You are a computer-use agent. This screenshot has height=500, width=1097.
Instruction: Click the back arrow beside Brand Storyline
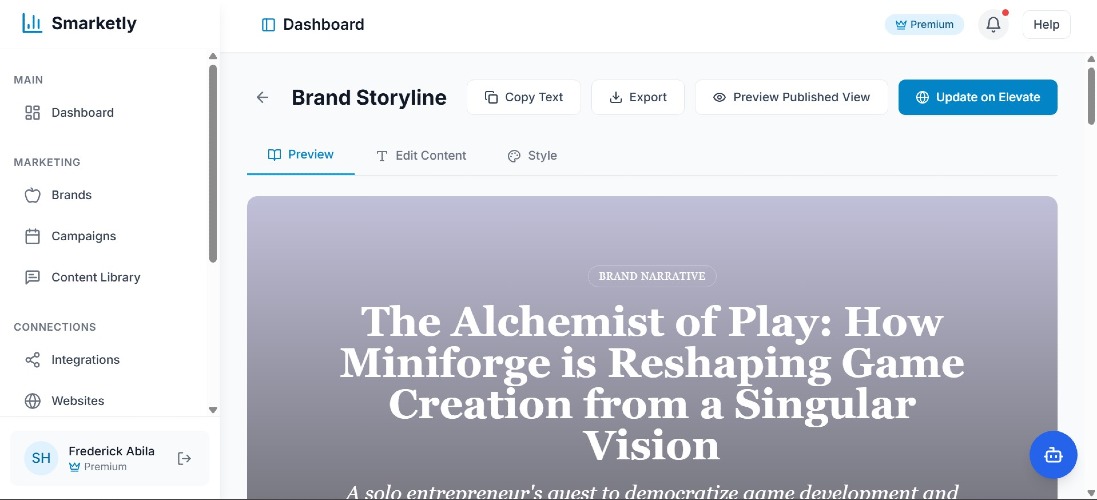coord(262,97)
